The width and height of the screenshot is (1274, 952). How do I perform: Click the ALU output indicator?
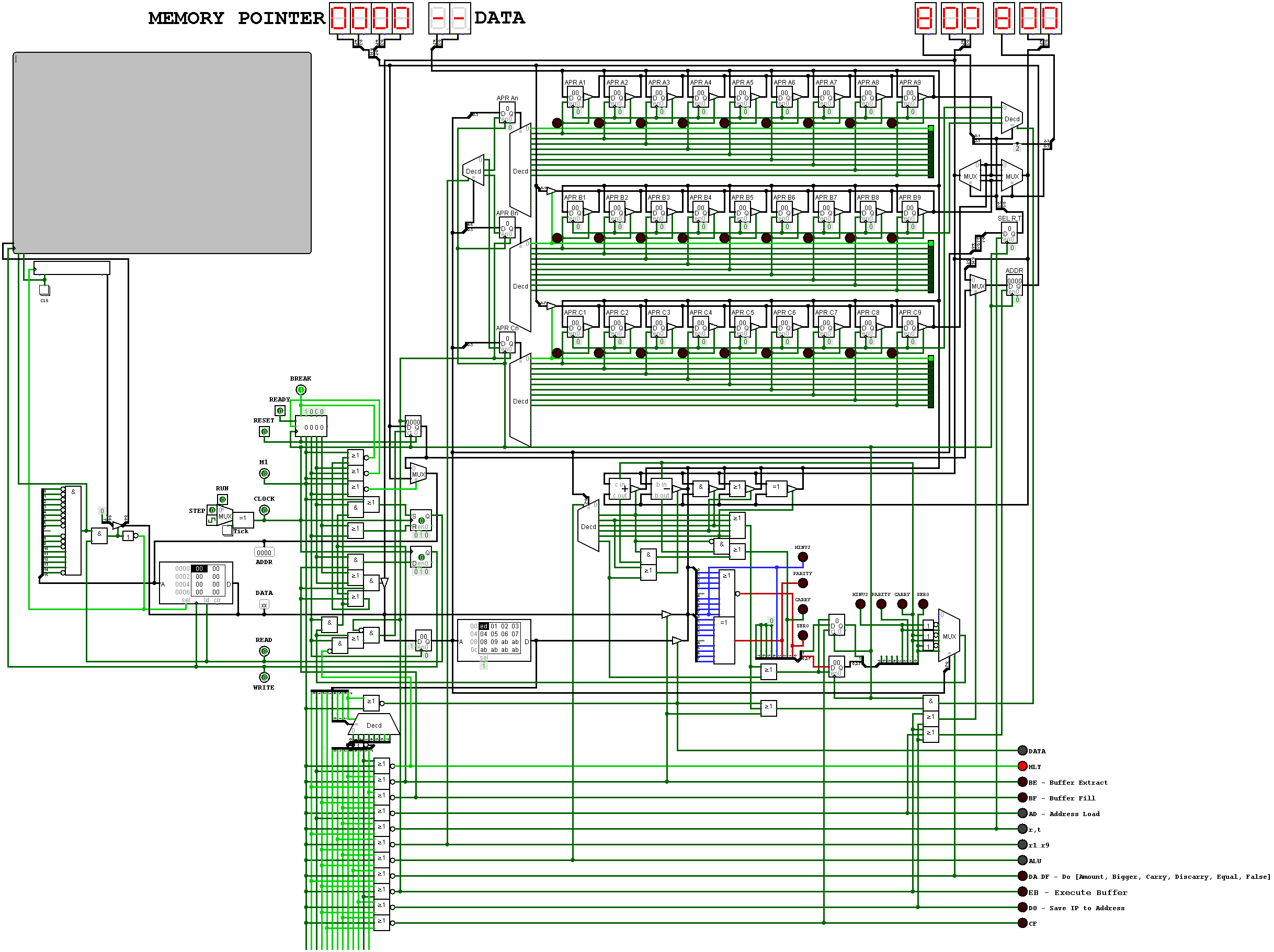tap(1022, 861)
